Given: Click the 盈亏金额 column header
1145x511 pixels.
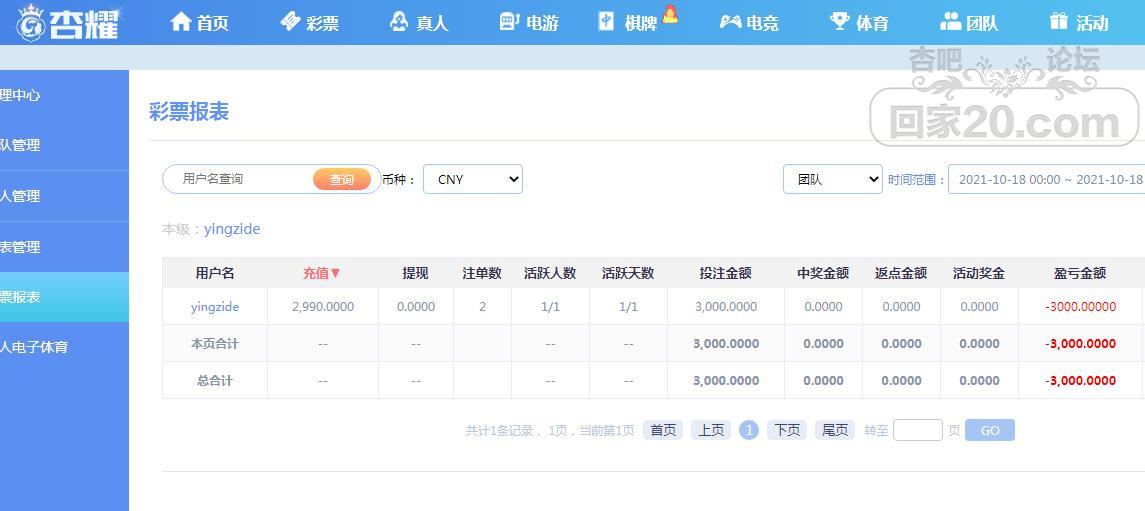Looking at the screenshot, I should (1080, 273).
